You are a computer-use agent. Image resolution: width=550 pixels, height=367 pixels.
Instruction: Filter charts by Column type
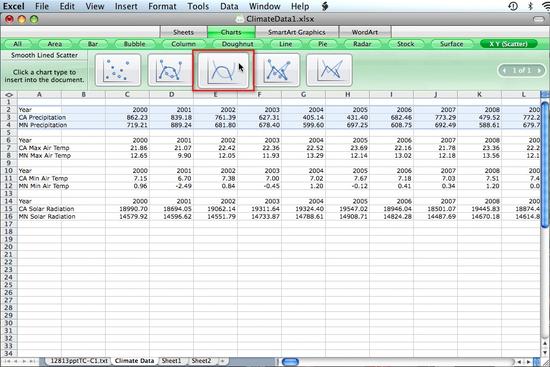183,44
